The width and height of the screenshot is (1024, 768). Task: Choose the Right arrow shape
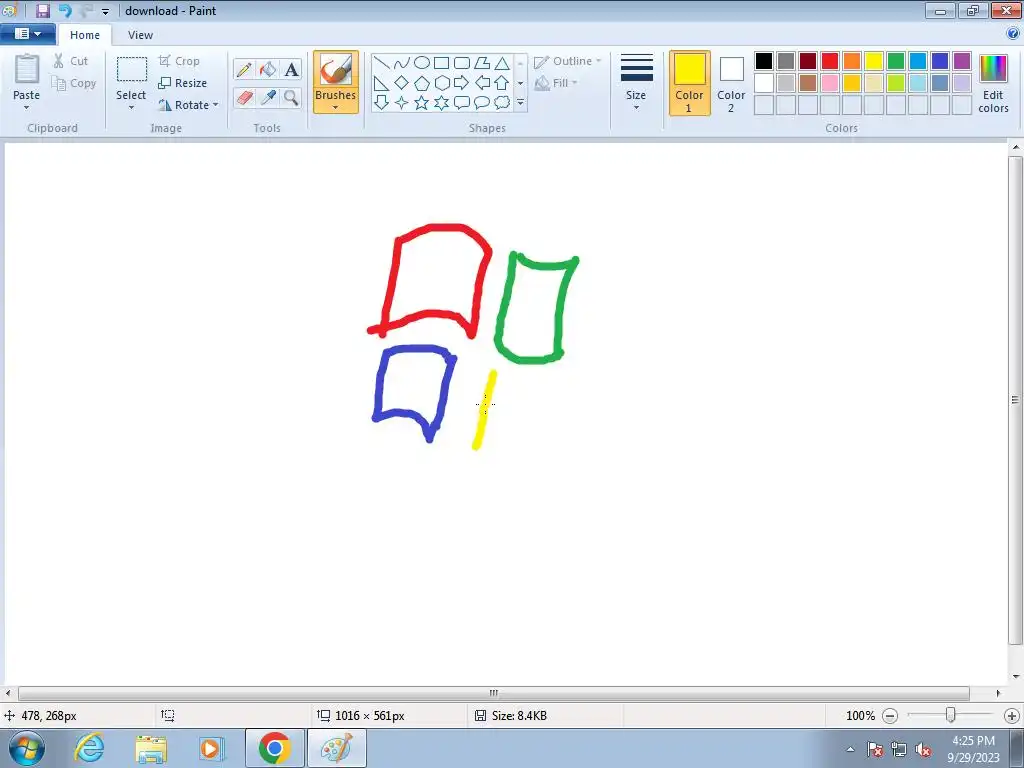[x=462, y=83]
